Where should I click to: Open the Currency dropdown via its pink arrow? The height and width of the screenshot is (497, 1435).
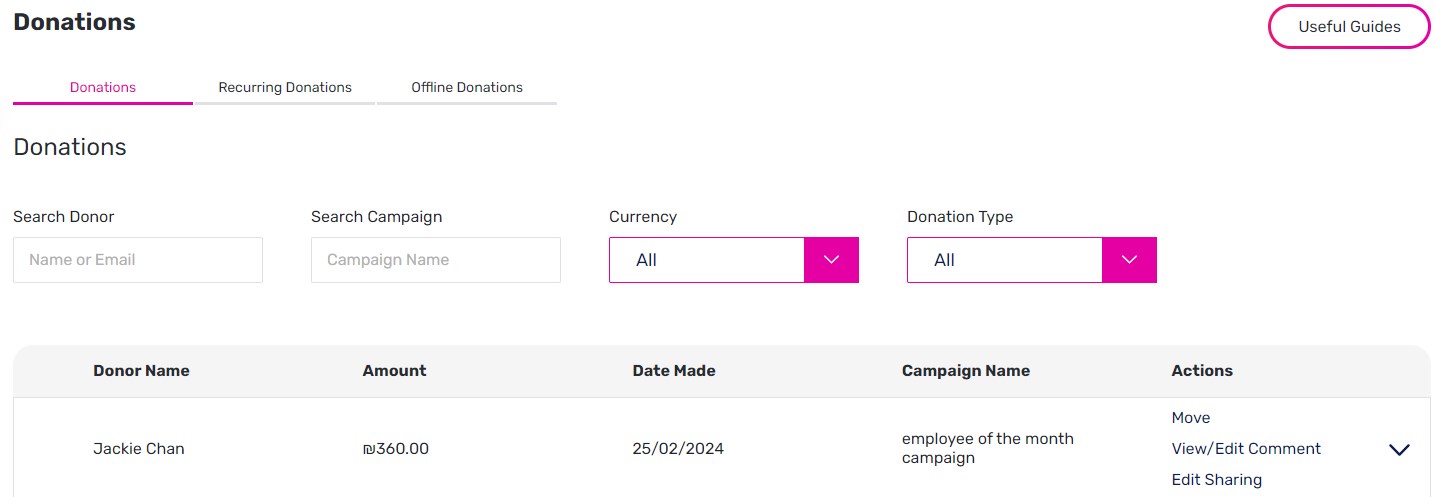[x=831, y=260]
